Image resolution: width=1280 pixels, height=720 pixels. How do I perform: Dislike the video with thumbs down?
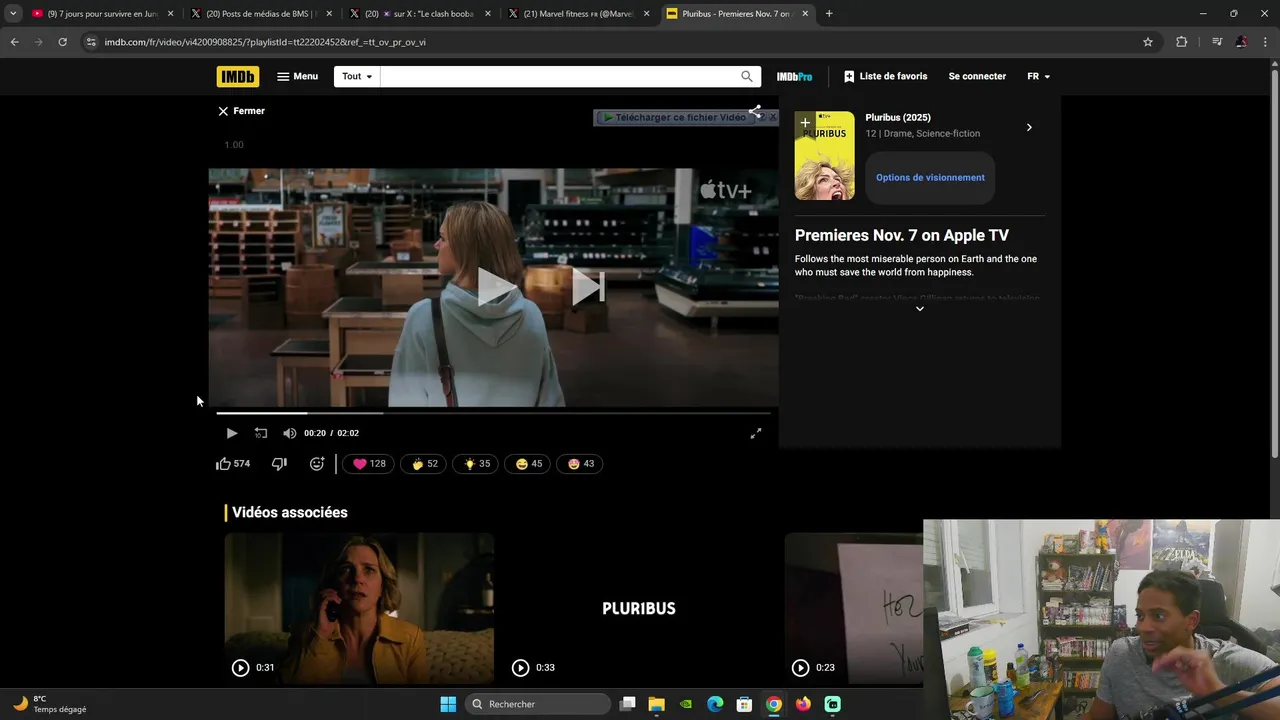click(279, 464)
